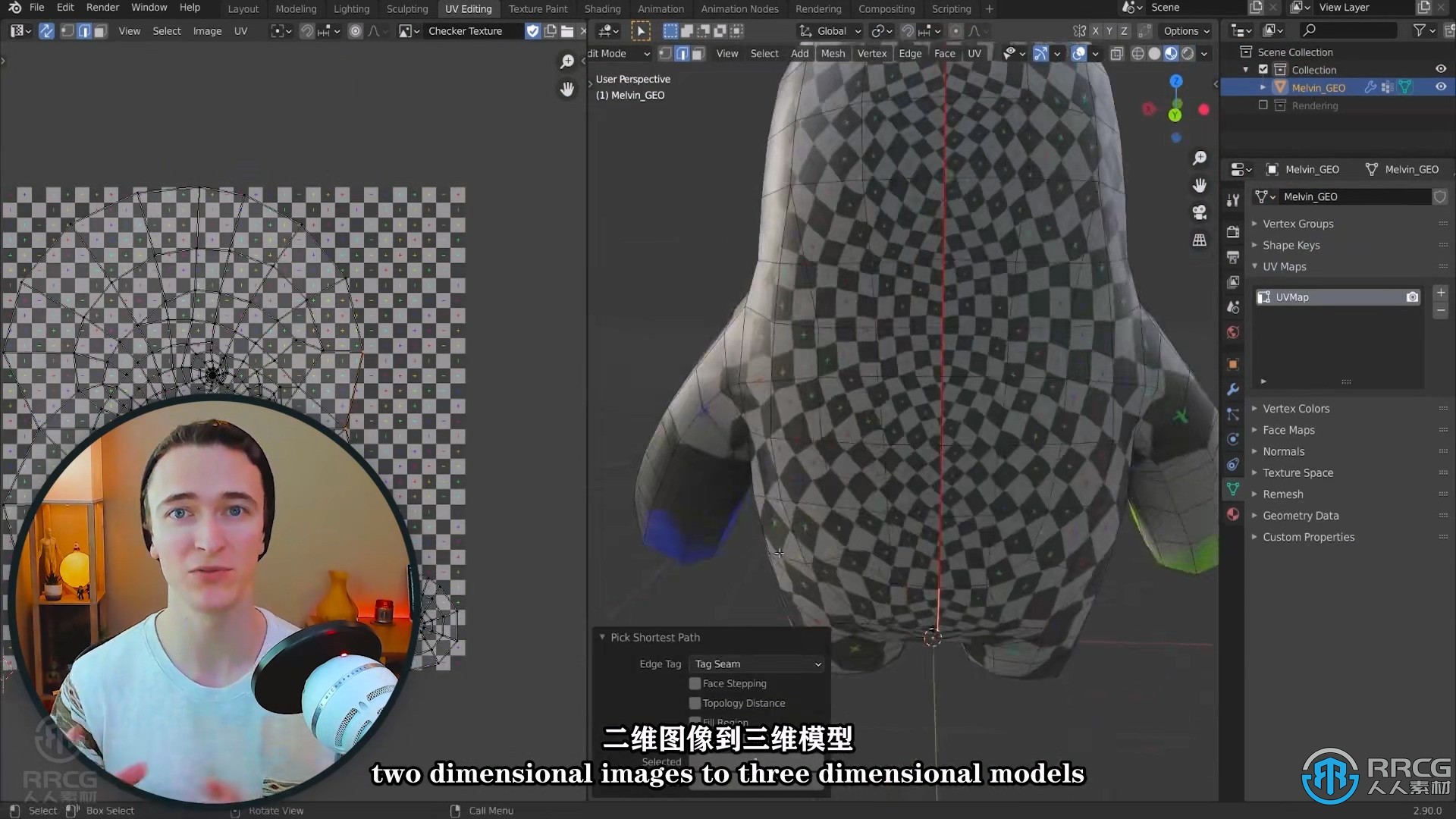The height and width of the screenshot is (819, 1456).
Task: Select Melvin_GEO in Scene Collection
Action: (1318, 87)
